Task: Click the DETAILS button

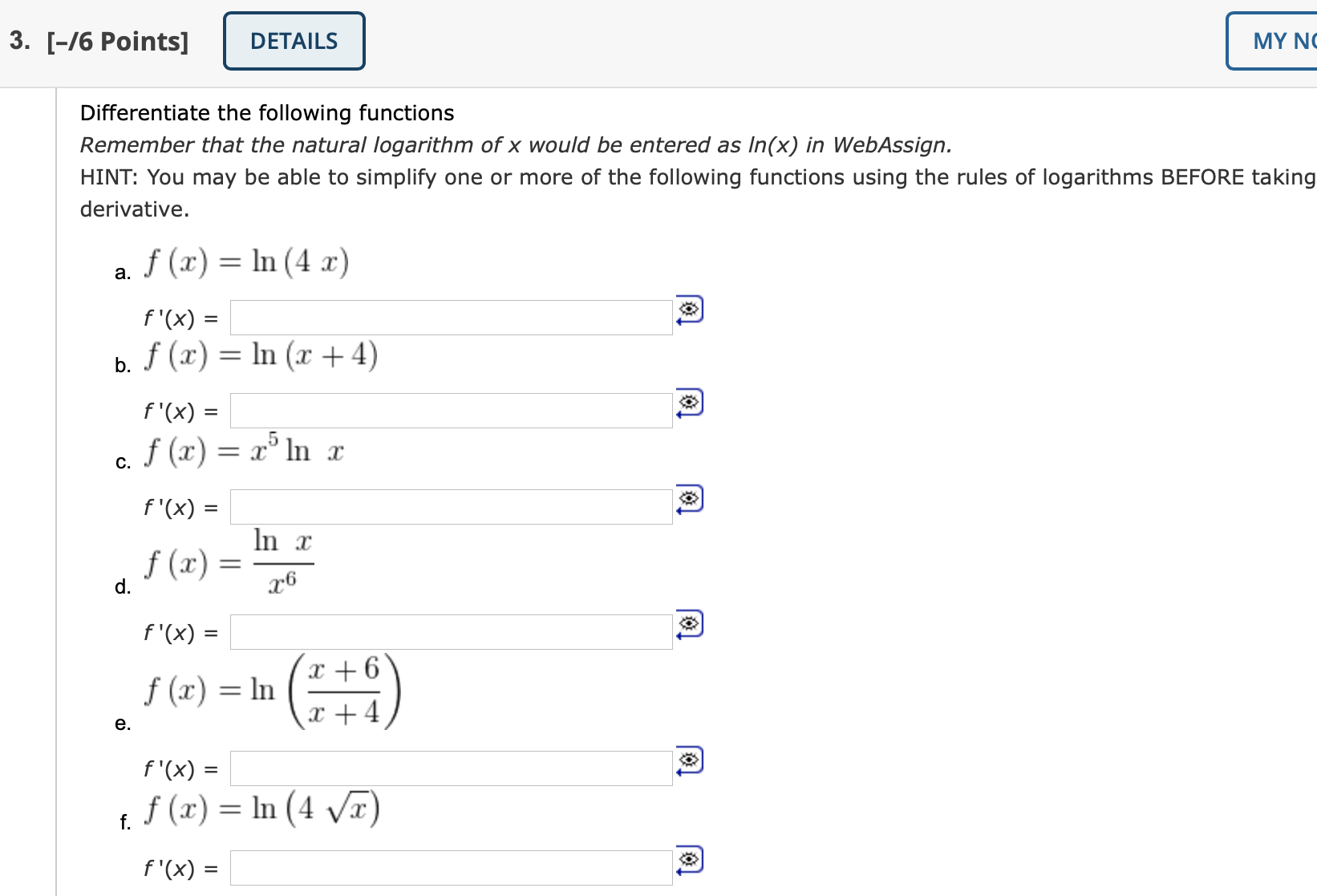Action: point(294,40)
